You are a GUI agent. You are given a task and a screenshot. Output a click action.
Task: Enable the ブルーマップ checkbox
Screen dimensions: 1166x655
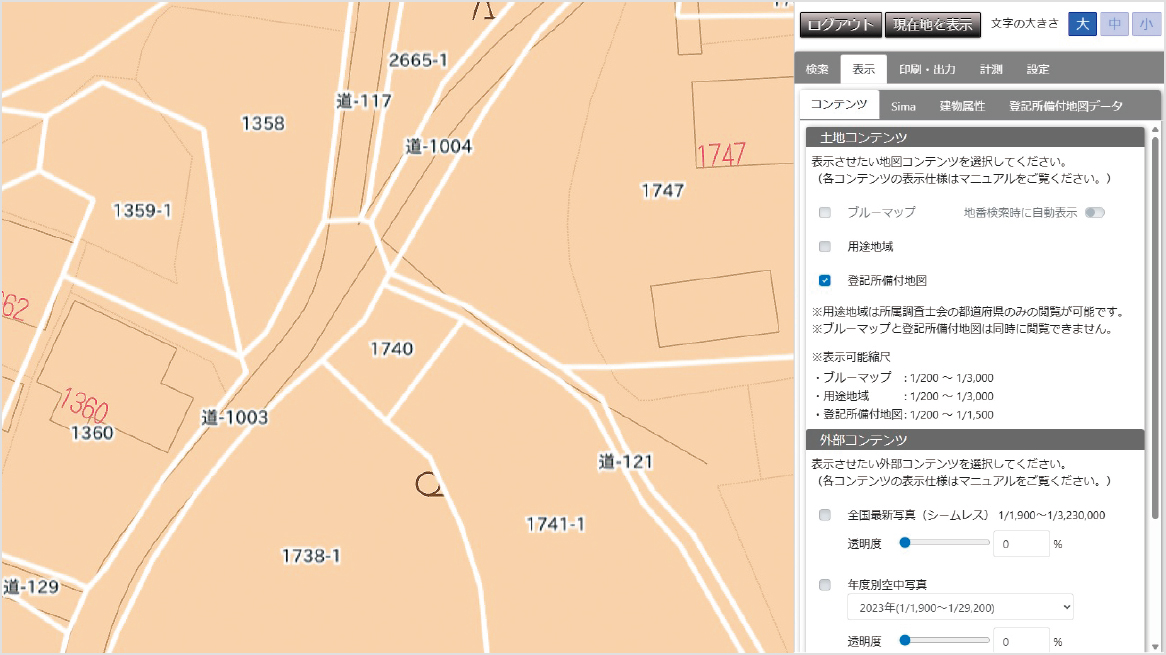[824, 212]
